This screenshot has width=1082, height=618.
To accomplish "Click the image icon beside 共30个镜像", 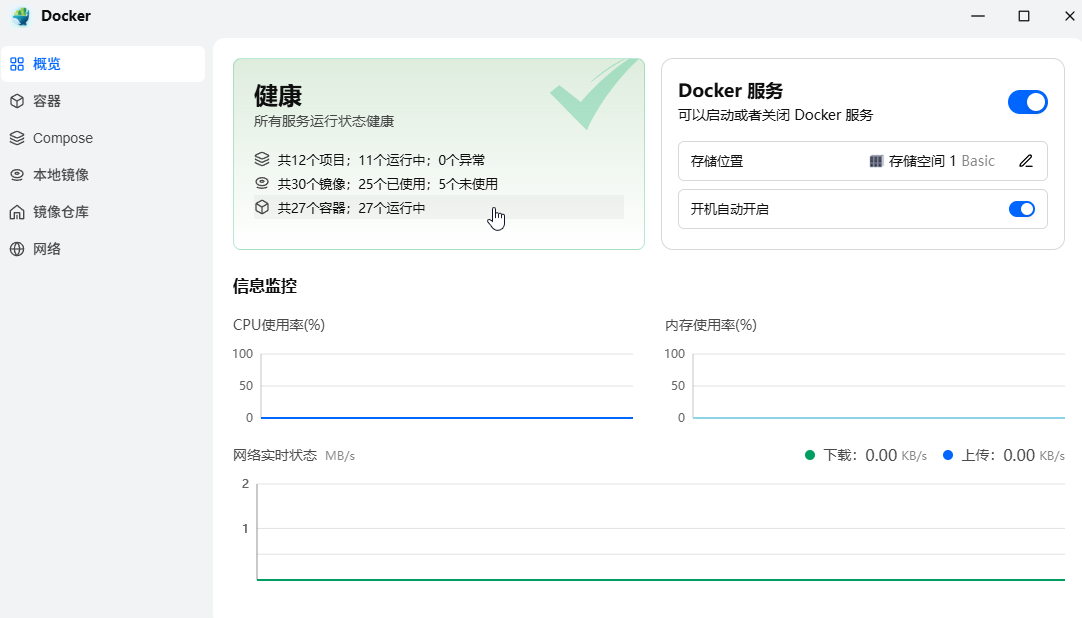I will click(262, 183).
